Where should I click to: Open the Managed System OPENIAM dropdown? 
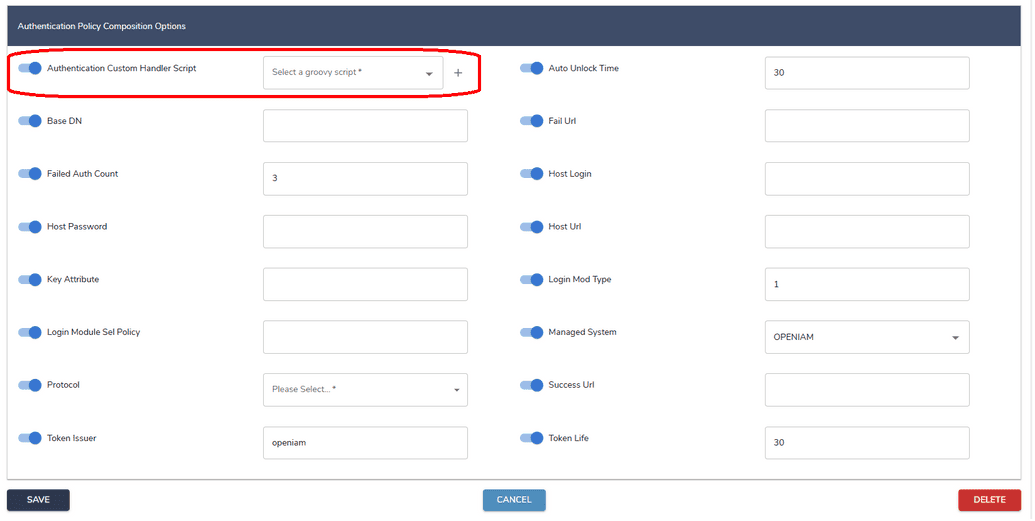866,337
